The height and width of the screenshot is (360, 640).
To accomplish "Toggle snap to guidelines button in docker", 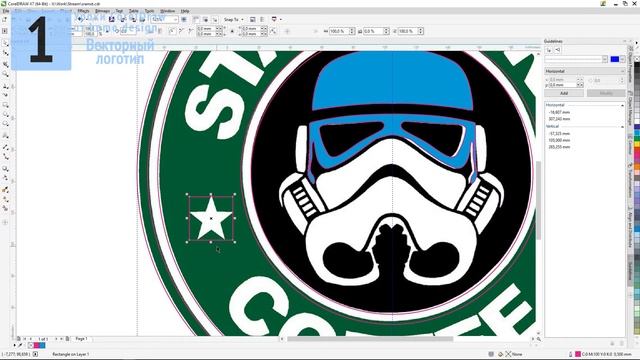I will (x=558, y=50).
